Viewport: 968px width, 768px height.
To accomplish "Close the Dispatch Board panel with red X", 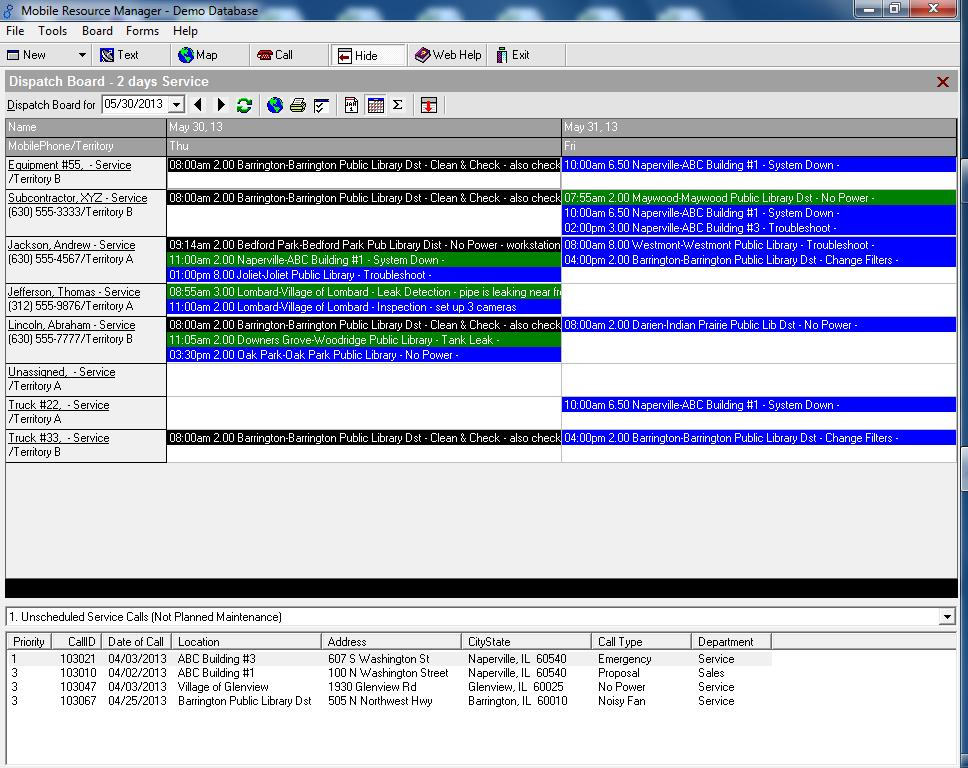I will (943, 82).
